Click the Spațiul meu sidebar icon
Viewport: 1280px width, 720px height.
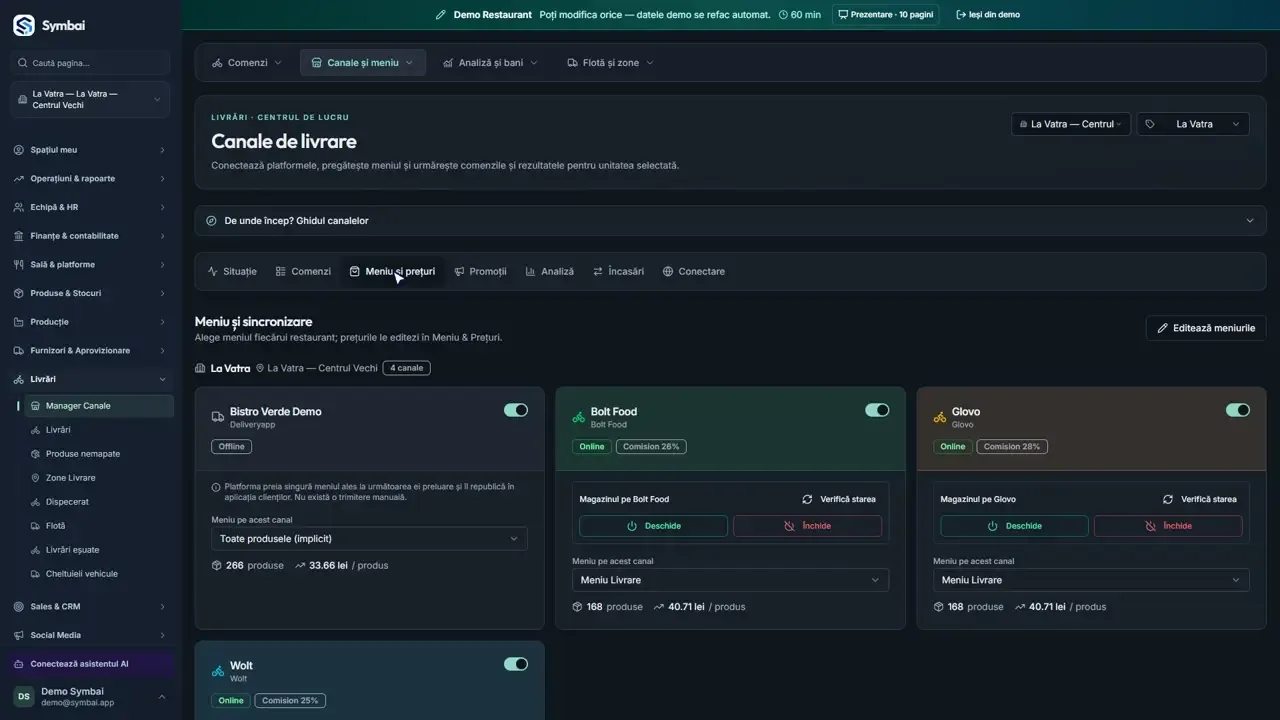point(19,150)
